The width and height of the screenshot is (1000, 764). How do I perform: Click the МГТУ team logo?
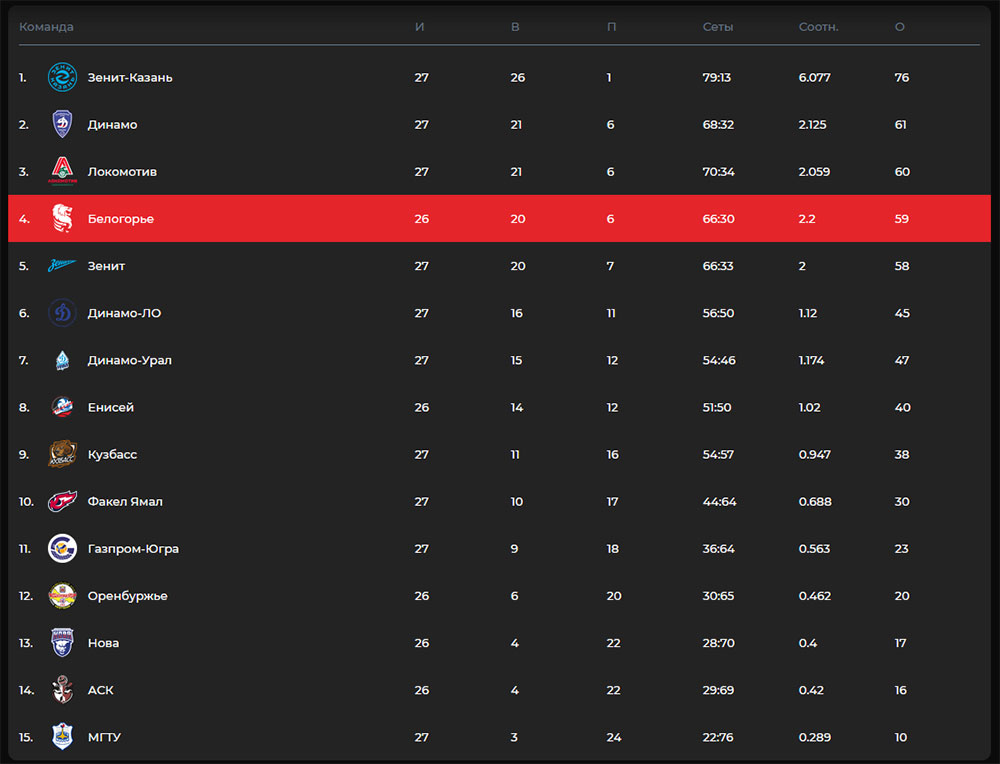coord(62,737)
